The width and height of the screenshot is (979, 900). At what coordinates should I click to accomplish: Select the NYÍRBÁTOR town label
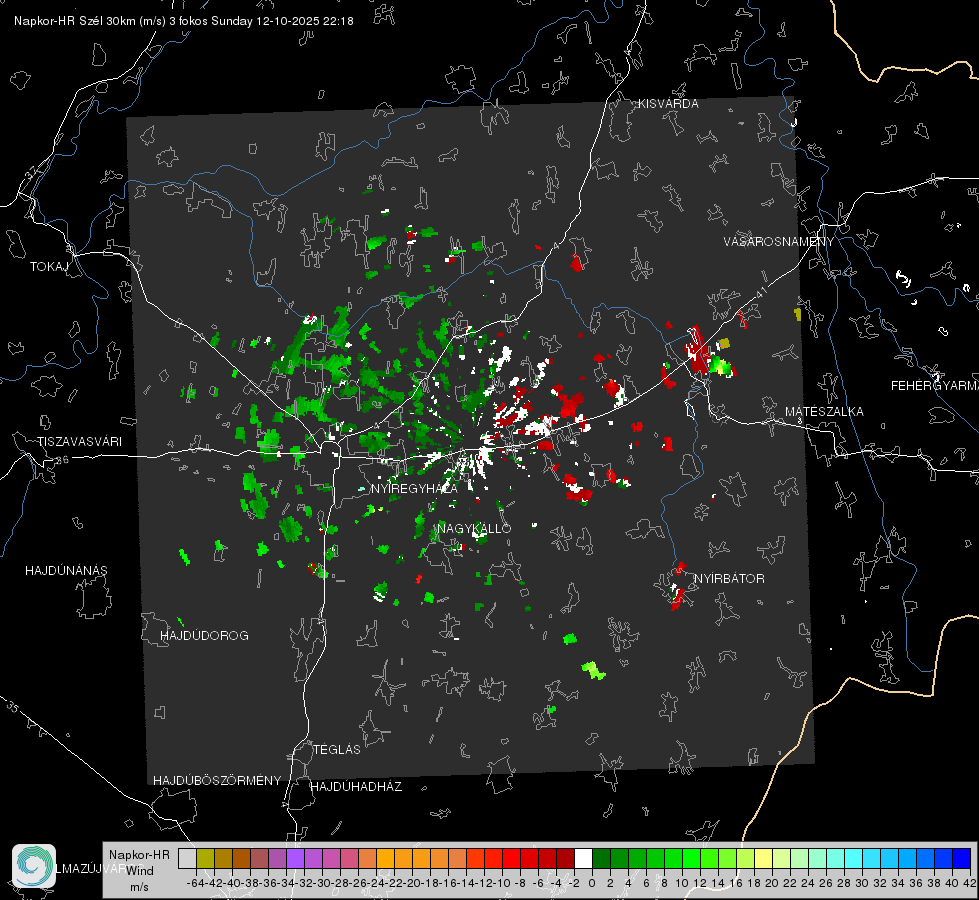click(729, 579)
